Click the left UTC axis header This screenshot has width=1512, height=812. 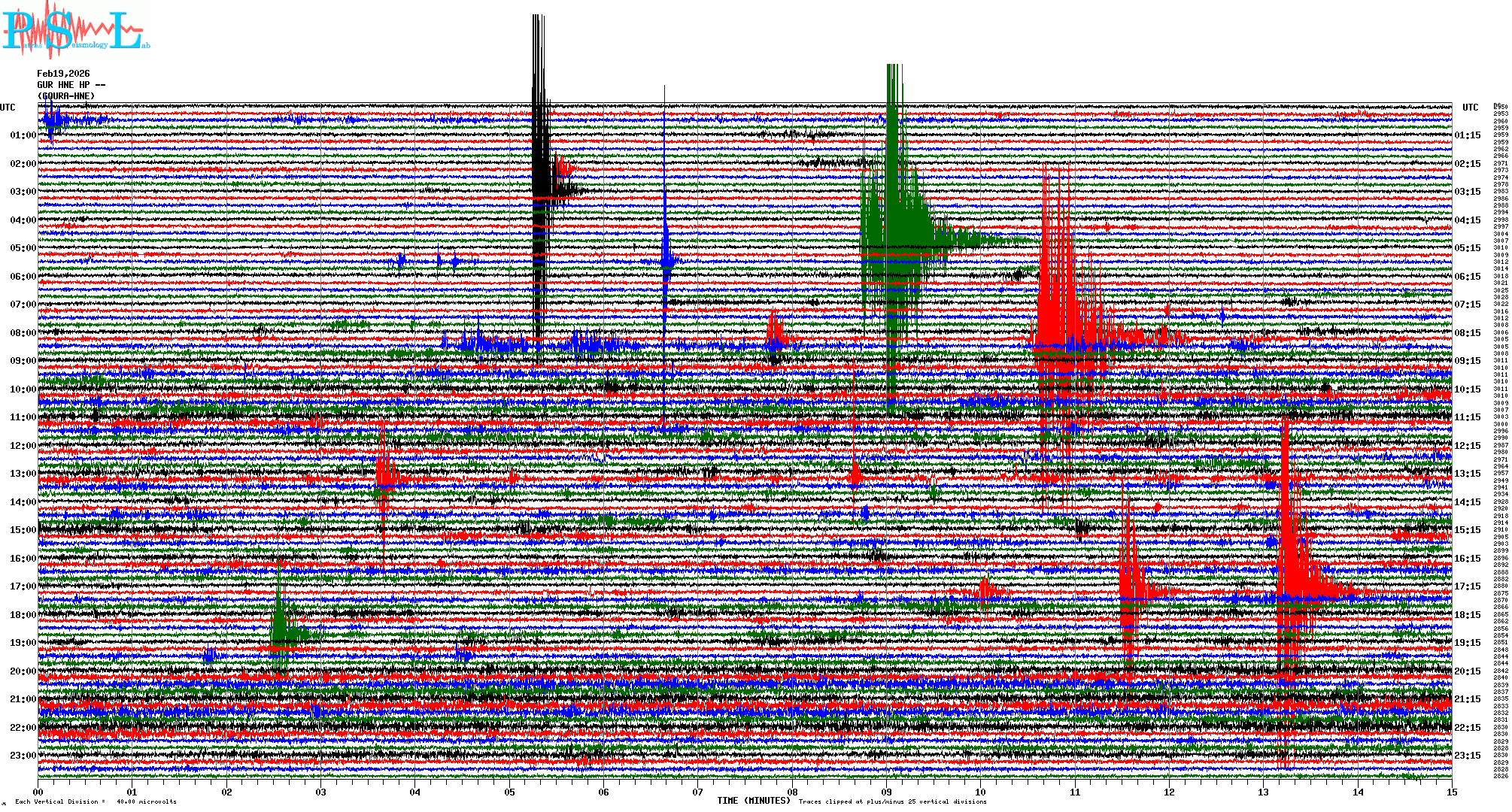8,108
